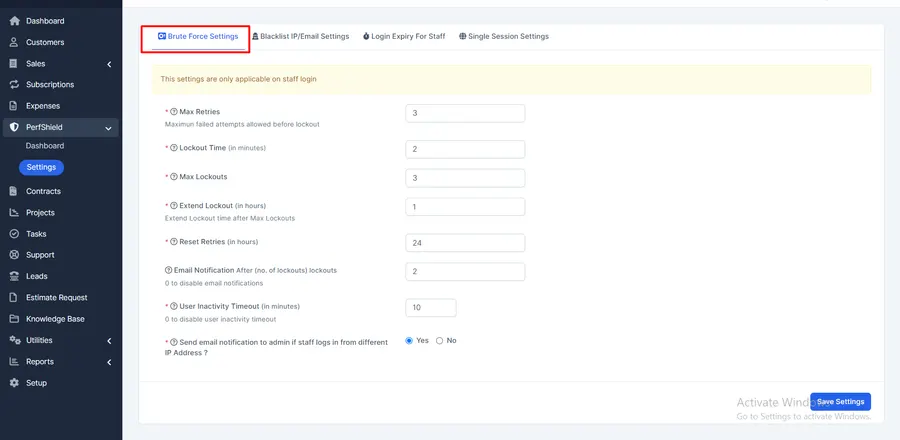Click the Setup gear icon
The height and width of the screenshot is (440, 900).
pyautogui.click(x=14, y=383)
